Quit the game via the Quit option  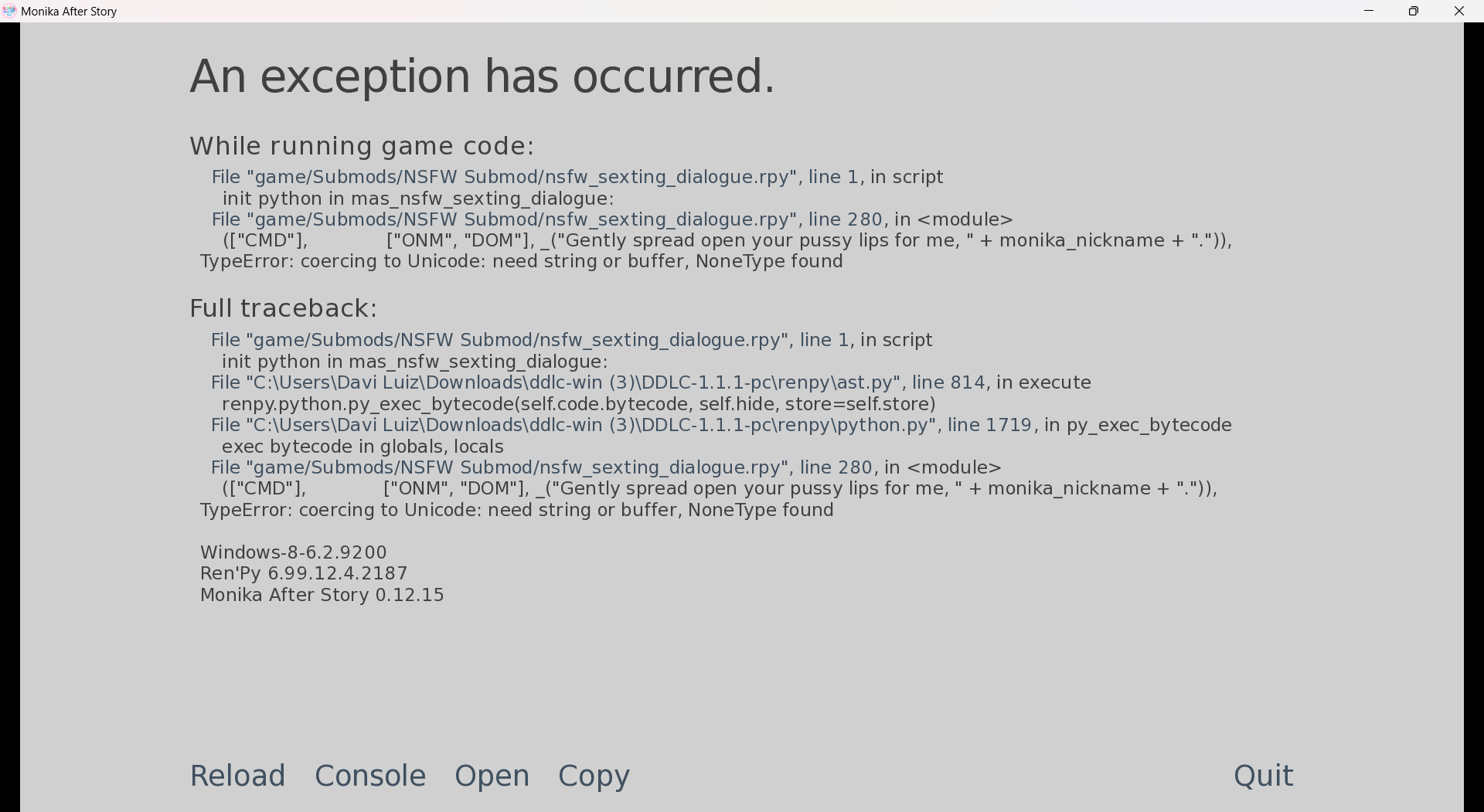[1262, 776]
